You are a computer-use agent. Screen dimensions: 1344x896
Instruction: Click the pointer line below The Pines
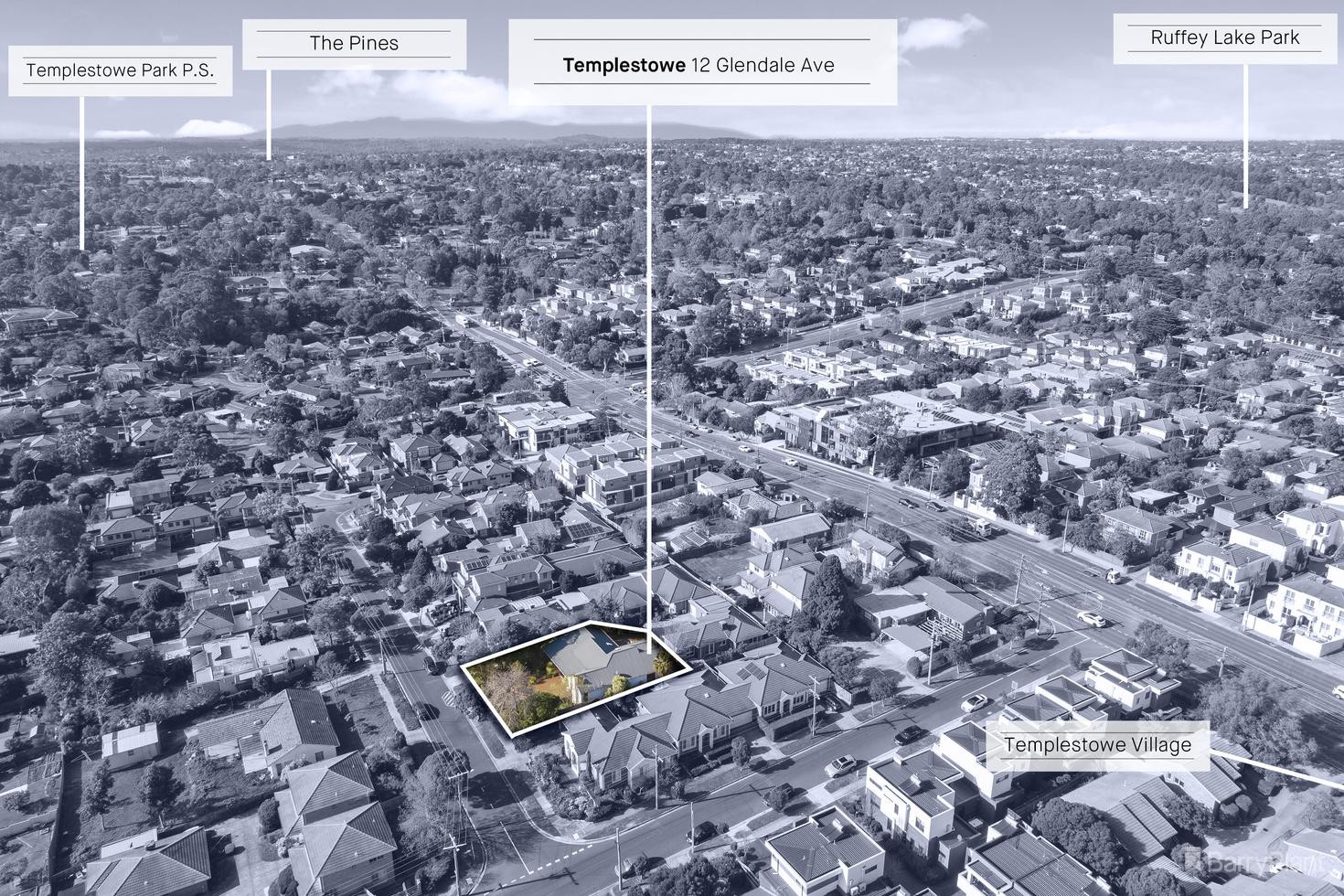tap(269, 114)
